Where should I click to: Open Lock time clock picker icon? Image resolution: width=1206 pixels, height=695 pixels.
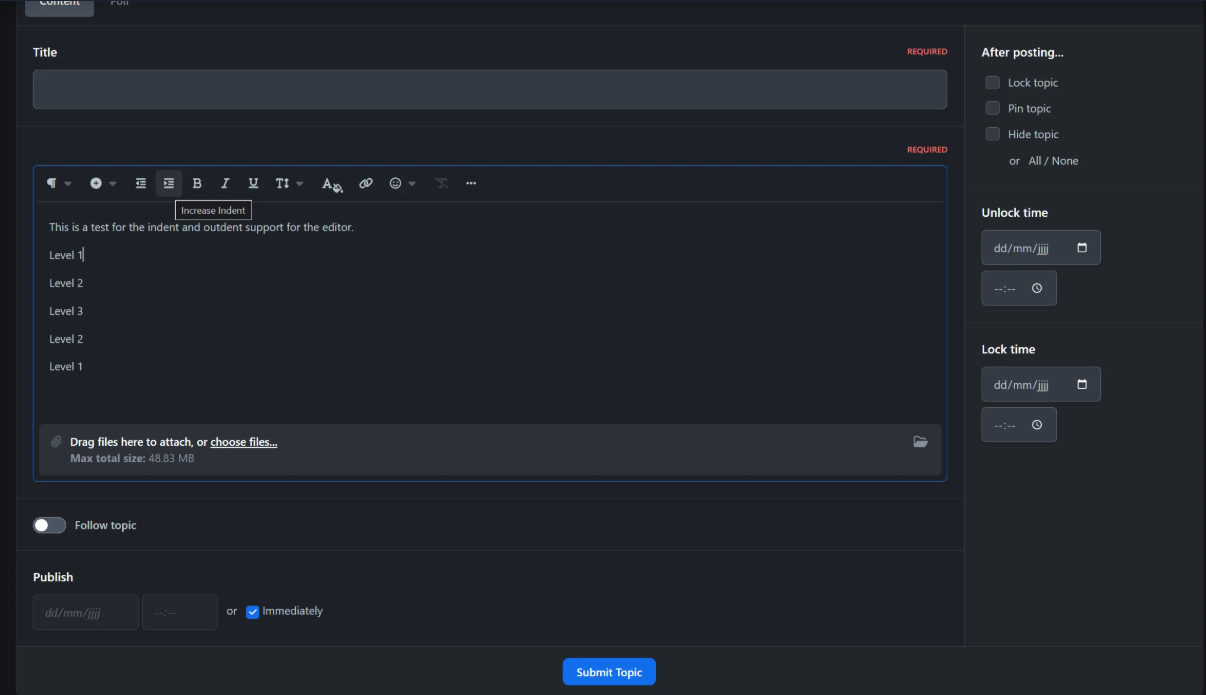click(x=1037, y=425)
